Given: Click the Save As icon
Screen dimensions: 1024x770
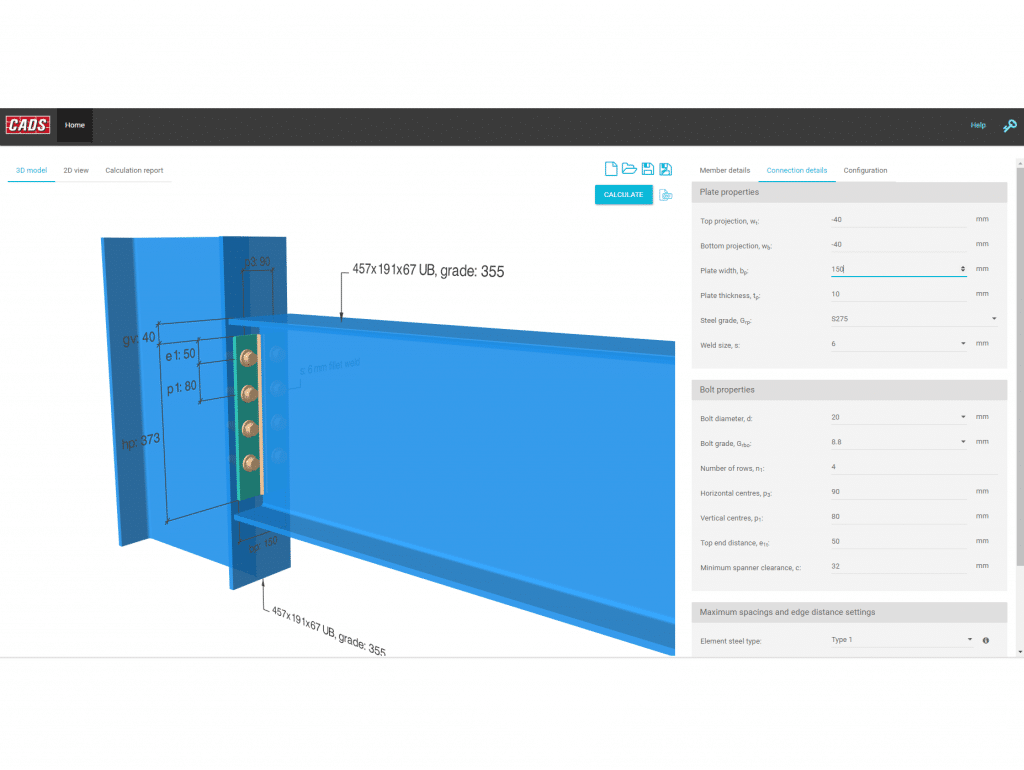Looking at the screenshot, I should [x=665, y=168].
